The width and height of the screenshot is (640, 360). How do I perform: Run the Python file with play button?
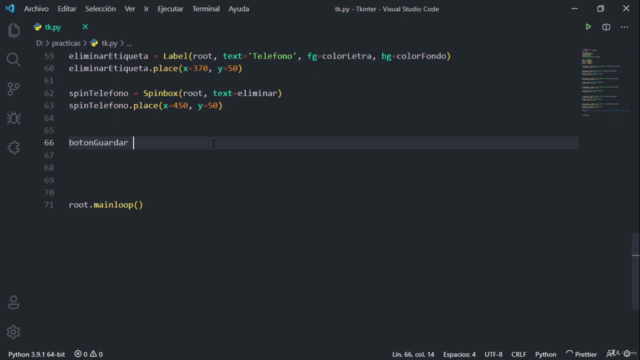pos(588,27)
